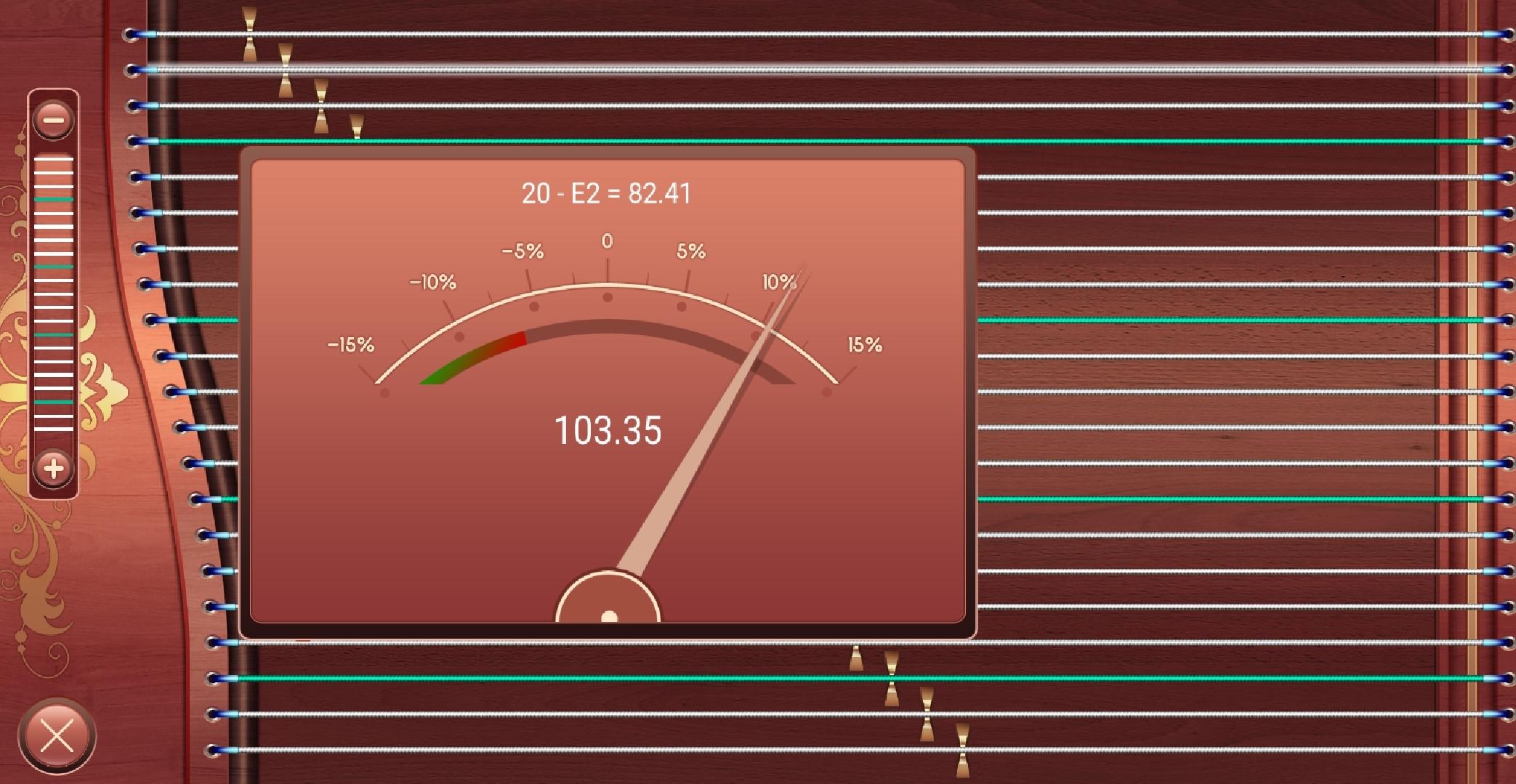
Task: Click the bridge on the third string from top
Action: pyautogui.click(x=321, y=106)
